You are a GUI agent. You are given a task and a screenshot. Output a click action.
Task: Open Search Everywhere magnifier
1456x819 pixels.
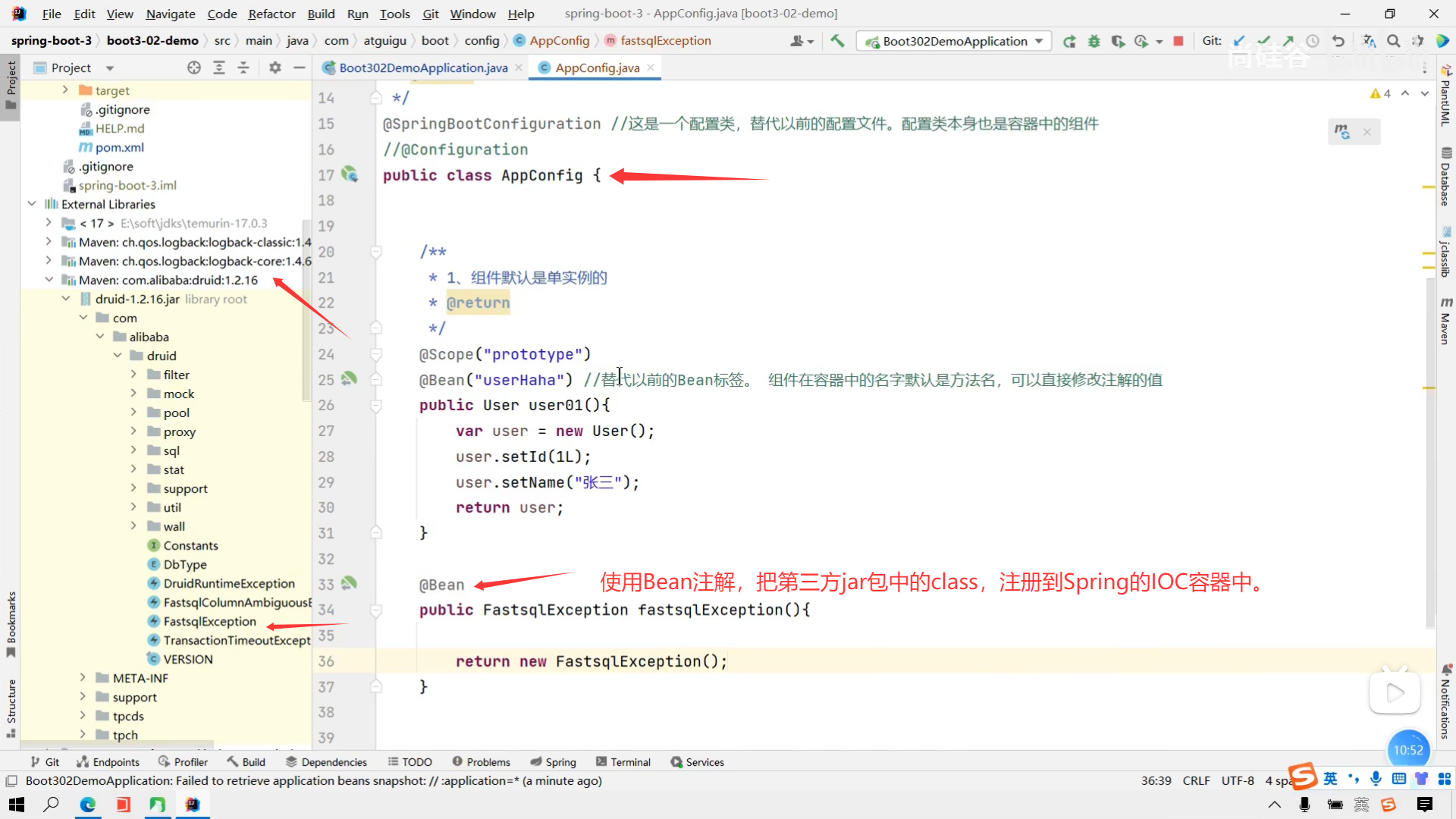coord(1393,41)
